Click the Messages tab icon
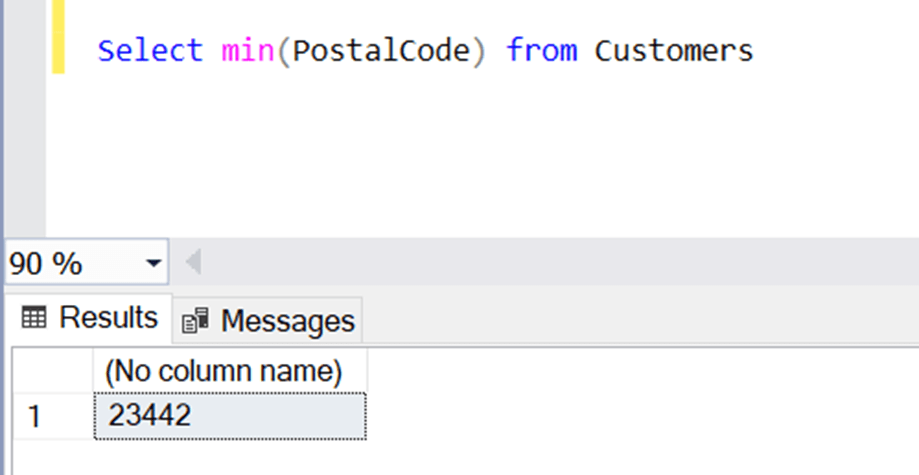The image size is (919, 475). click(196, 321)
